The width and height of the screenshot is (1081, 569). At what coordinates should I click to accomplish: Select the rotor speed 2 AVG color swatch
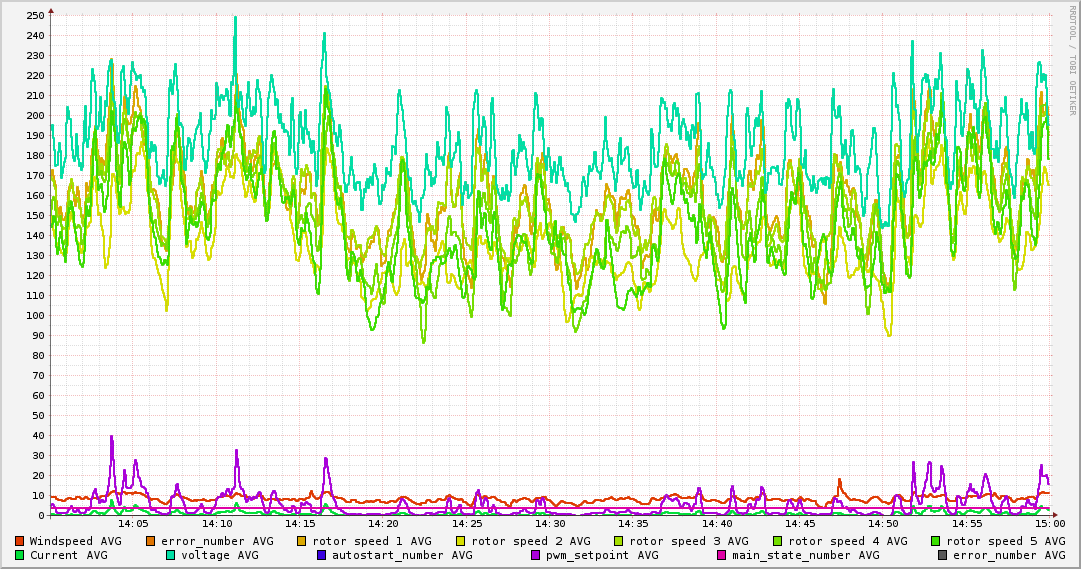(461, 541)
